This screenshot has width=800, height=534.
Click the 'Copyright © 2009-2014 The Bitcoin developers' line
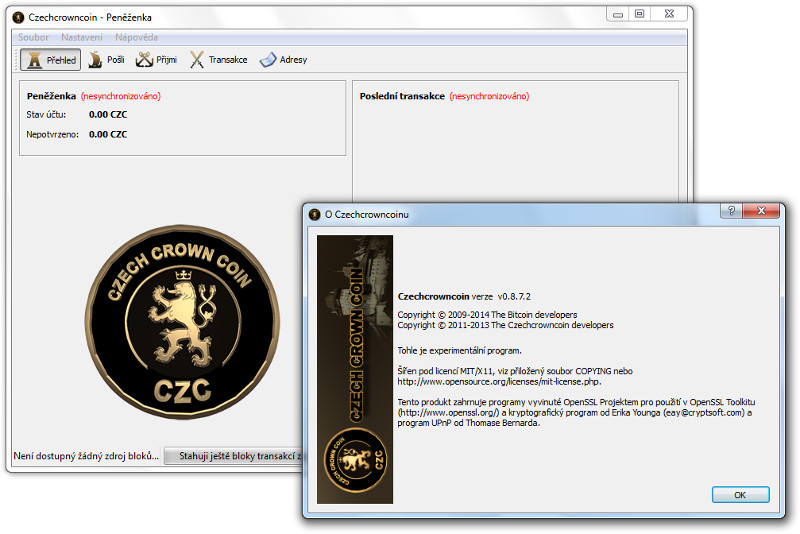pyautogui.click(x=487, y=315)
